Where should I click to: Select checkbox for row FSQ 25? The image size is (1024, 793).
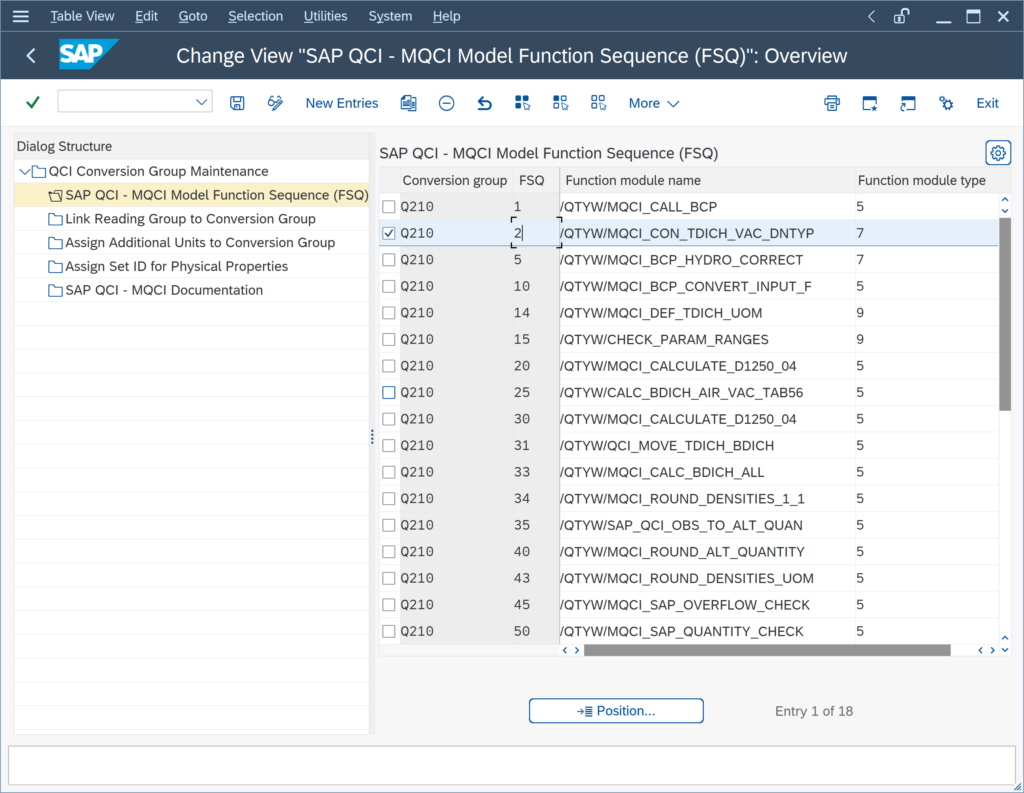tap(389, 393)
